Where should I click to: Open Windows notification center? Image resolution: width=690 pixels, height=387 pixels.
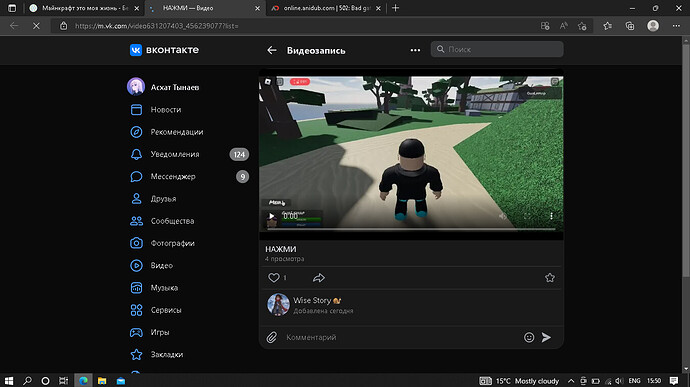click(674, 381)
